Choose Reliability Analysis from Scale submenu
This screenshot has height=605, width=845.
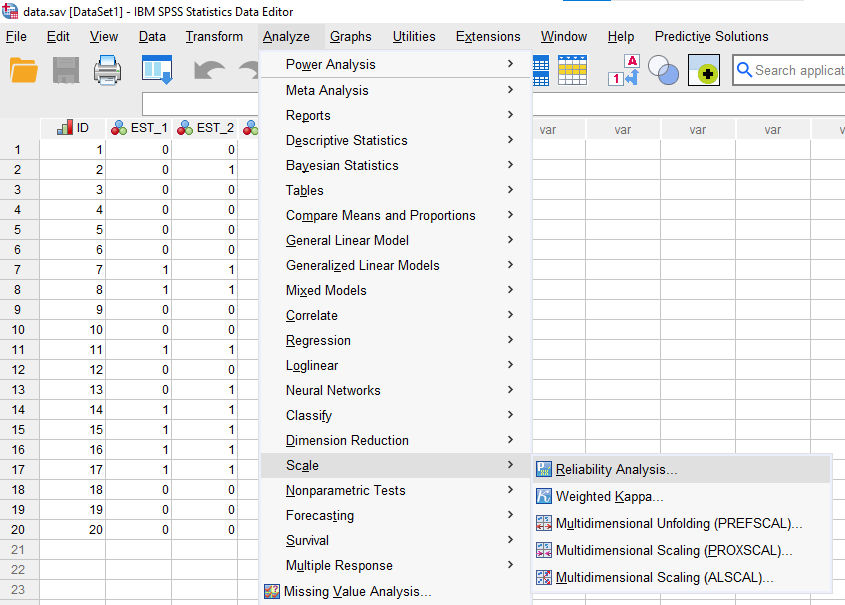(682, 469)
